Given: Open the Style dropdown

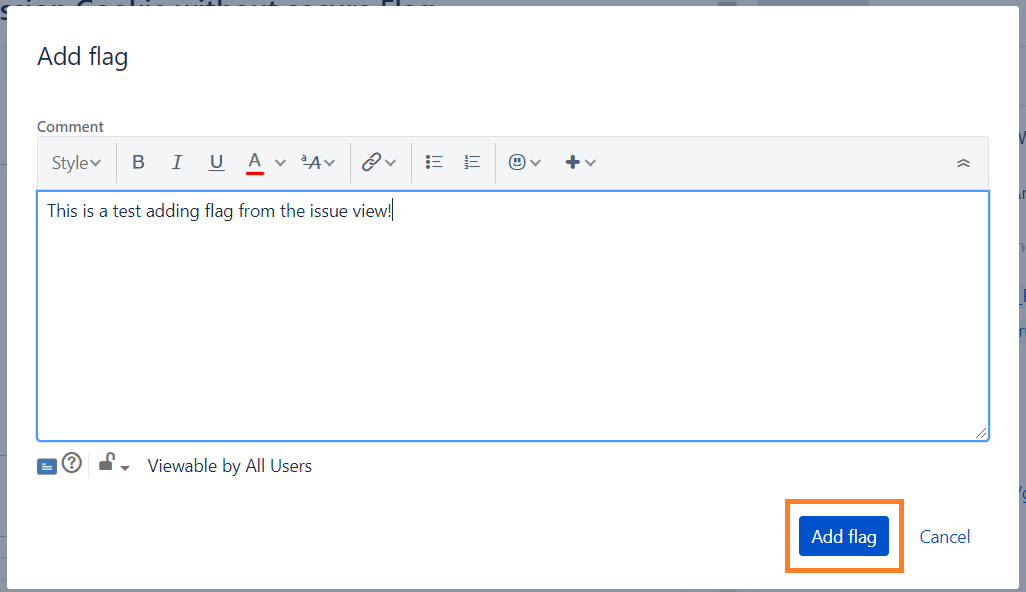Looking at the screenshot, I should coord(76,162).
